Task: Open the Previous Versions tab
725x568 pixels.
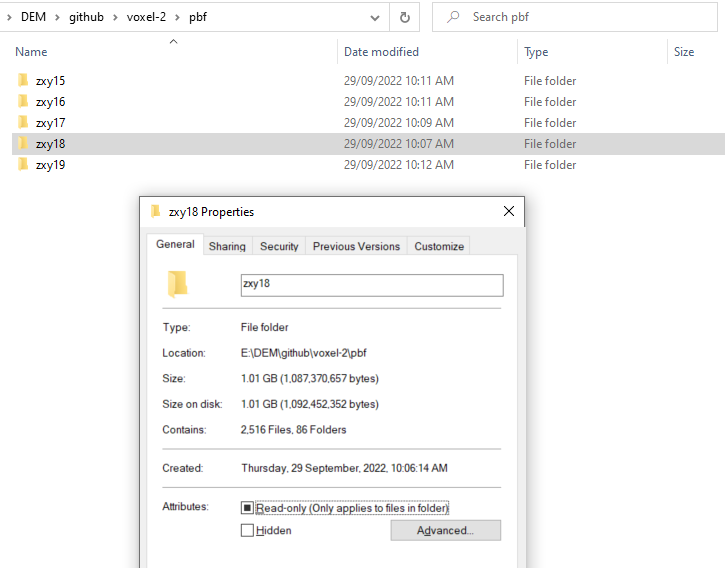Action: (356, 246)
